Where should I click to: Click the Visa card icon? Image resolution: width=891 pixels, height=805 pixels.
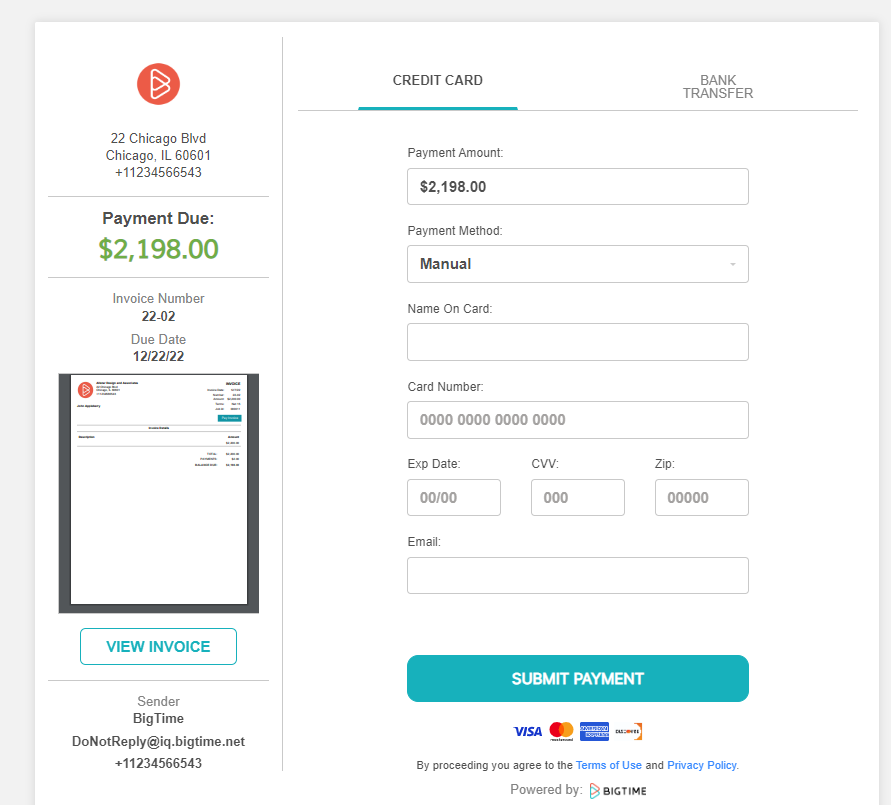pos(528,732)
